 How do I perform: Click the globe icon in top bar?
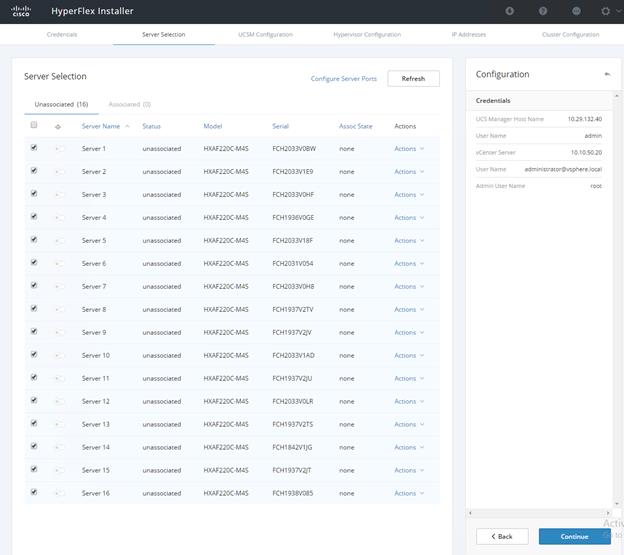click(x=576, y=11)
